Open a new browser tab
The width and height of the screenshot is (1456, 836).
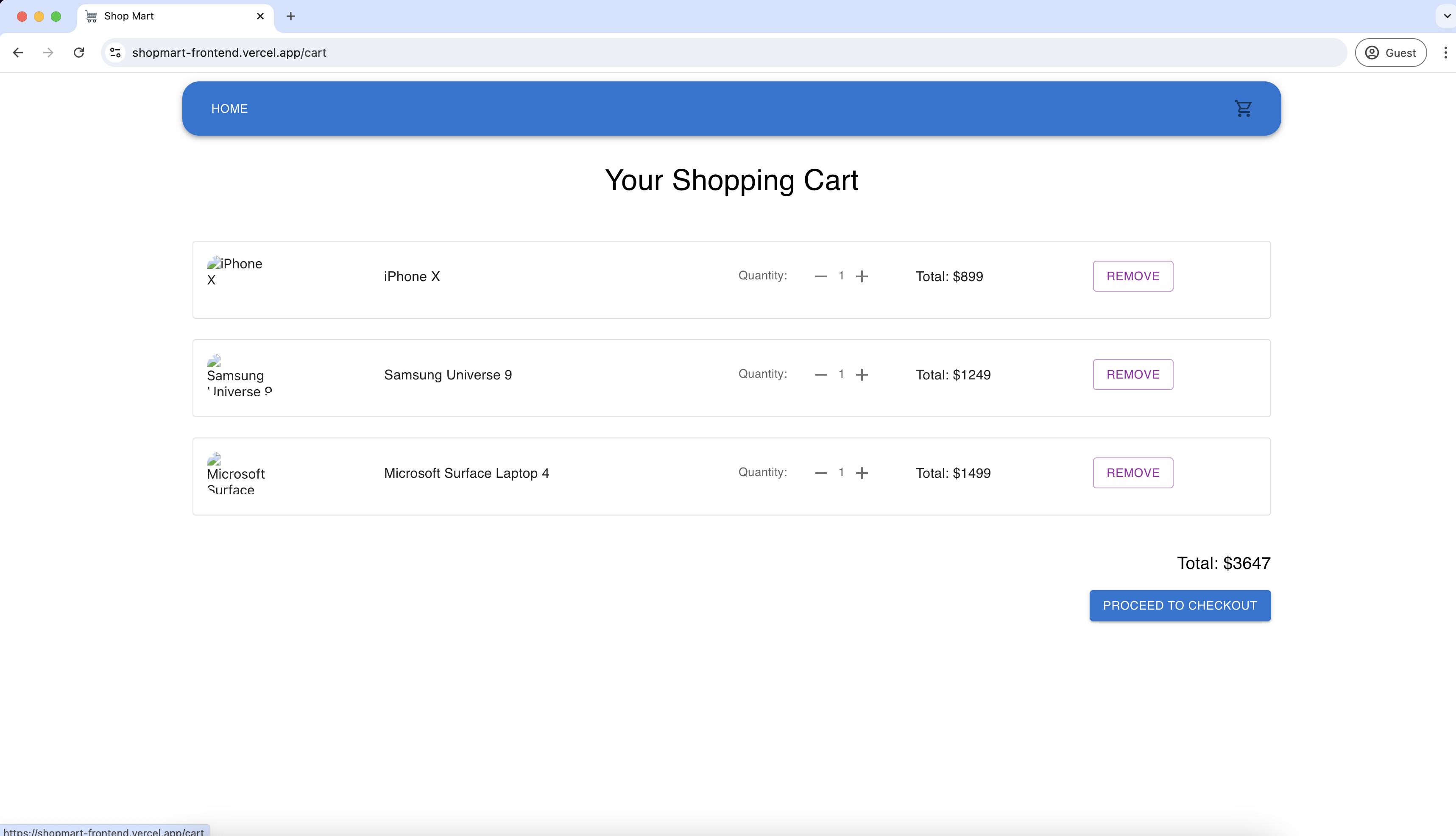[x=290, y=16]
